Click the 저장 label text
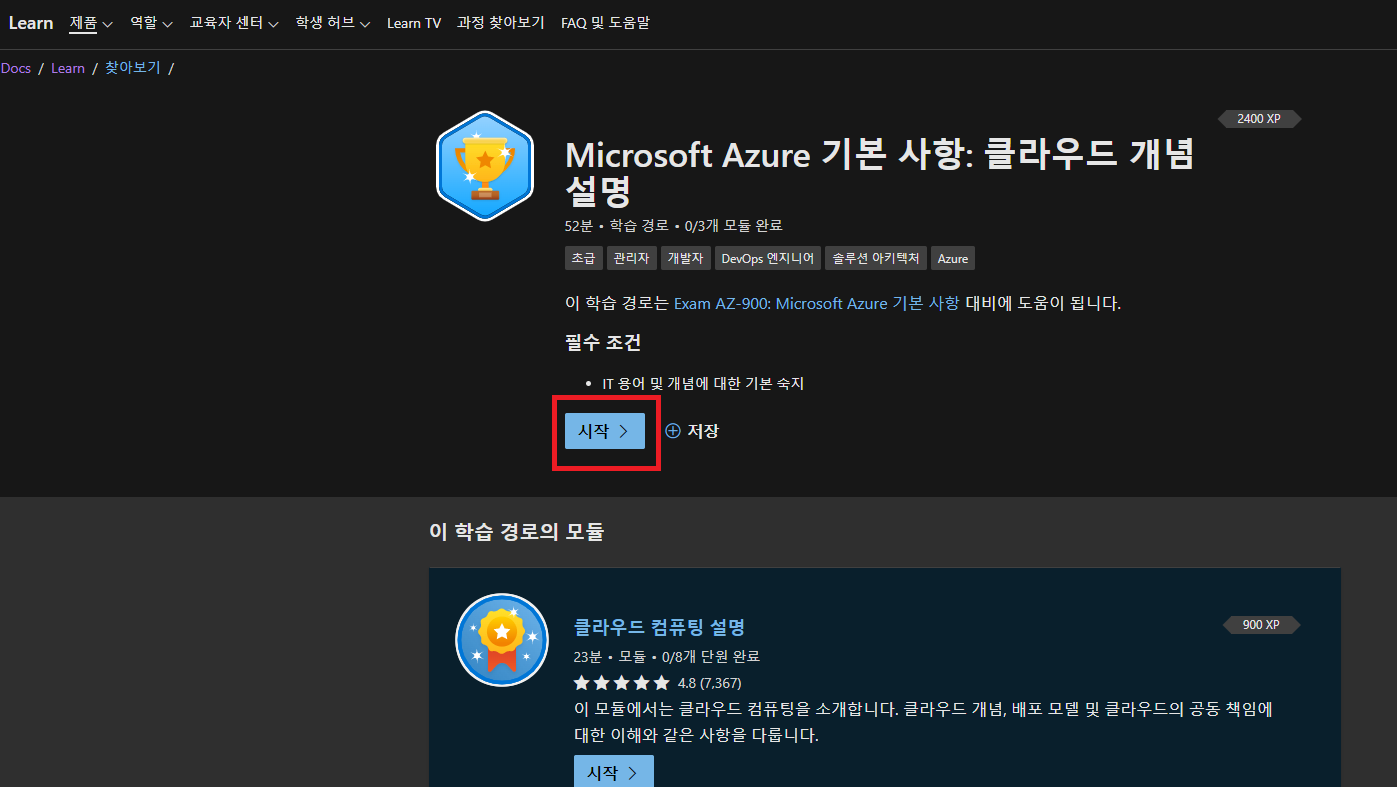The image size is (1397, 787). pyautogui.click(x=703, y=431)
